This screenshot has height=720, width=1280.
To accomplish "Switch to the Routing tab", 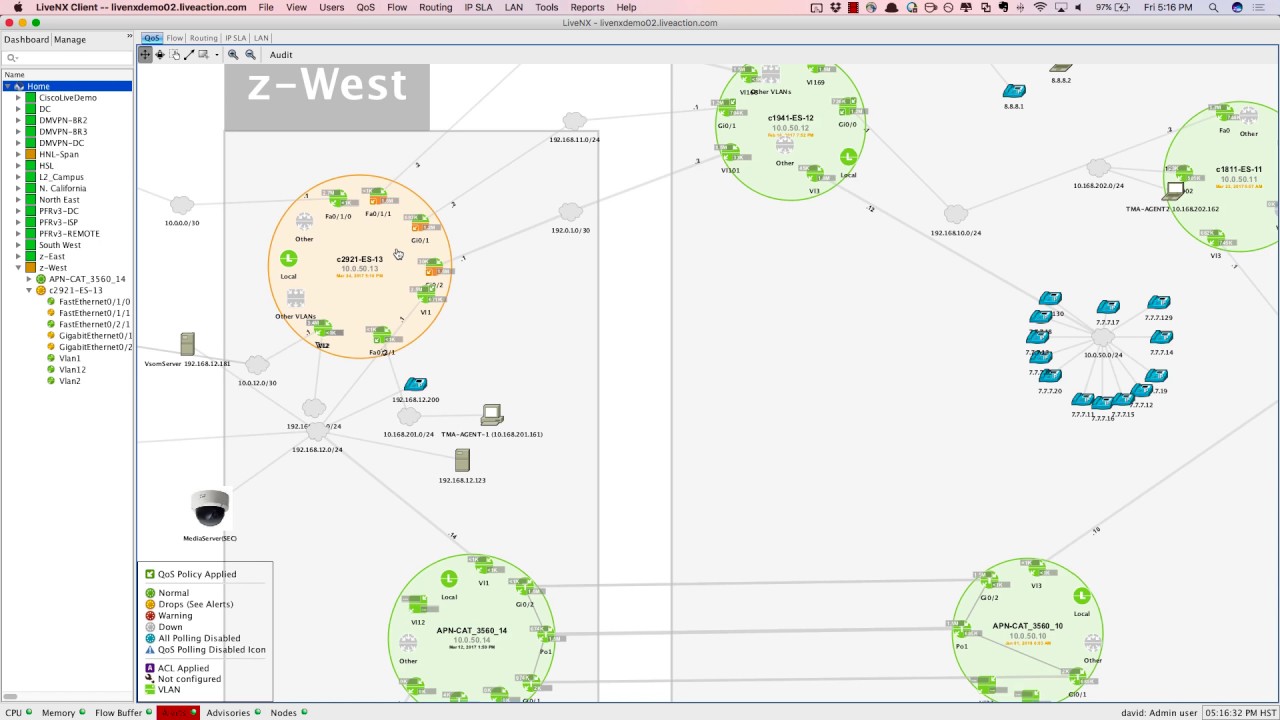I will (203, 38).
